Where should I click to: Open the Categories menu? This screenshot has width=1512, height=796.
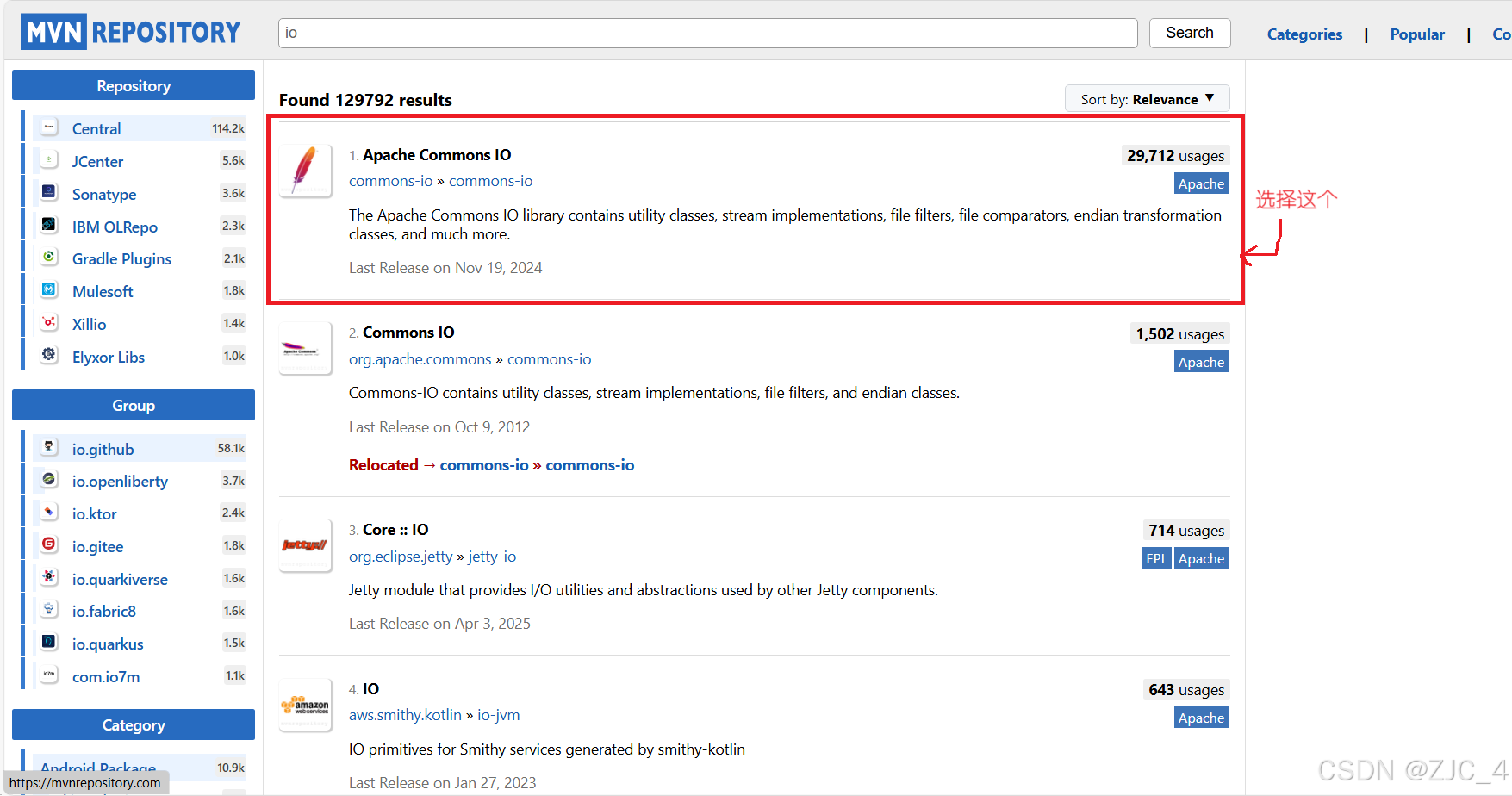pyautogui.click(x=1304, y=34)
